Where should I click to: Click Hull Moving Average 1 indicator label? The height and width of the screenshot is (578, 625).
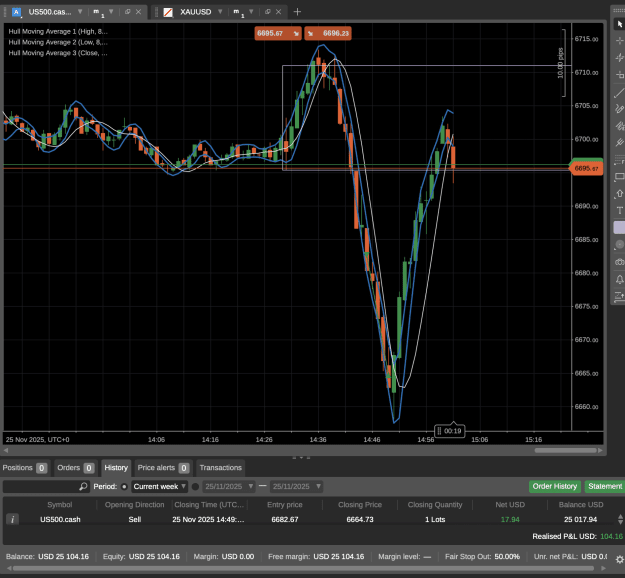58,31
